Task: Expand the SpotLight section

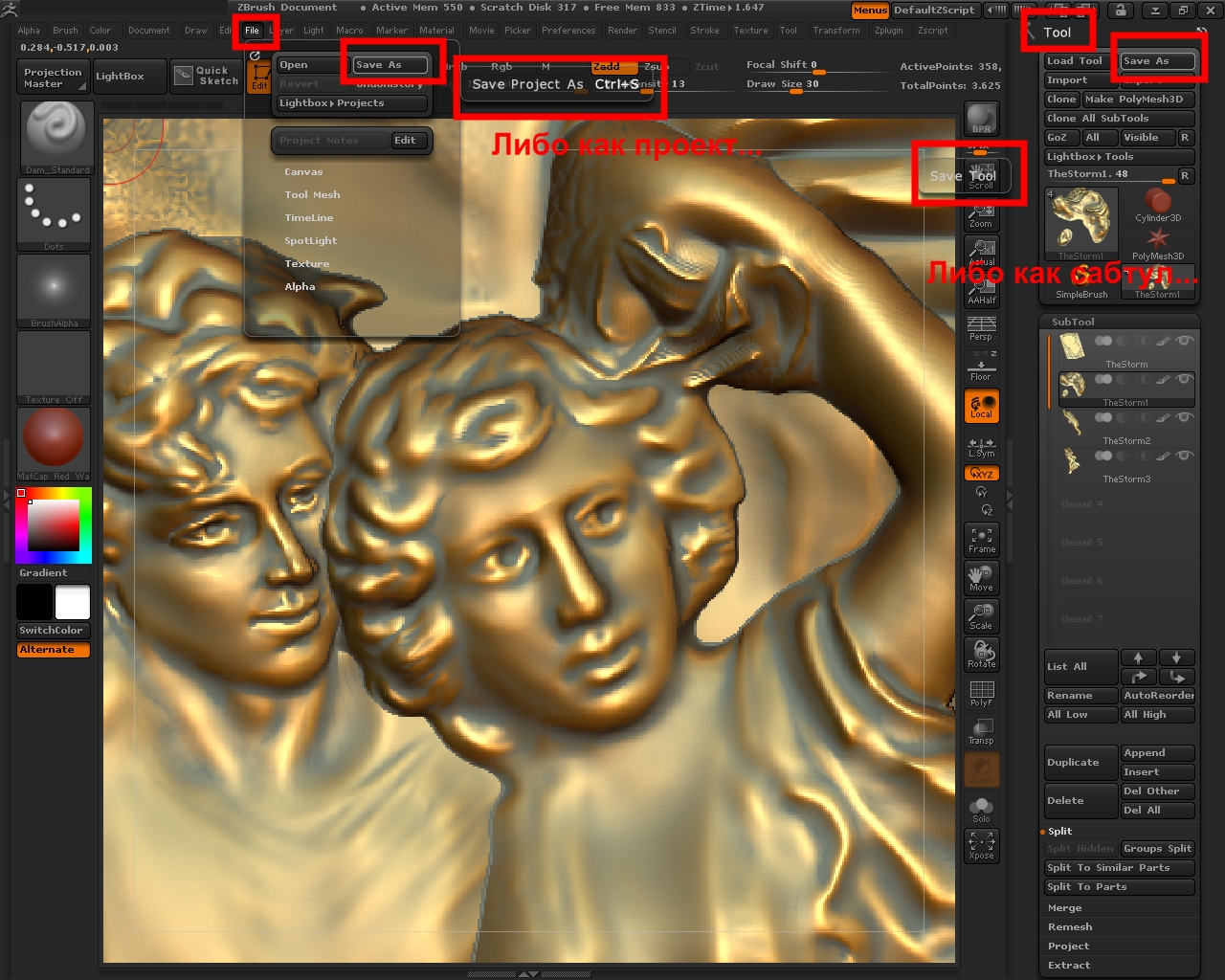Action: 311,241
